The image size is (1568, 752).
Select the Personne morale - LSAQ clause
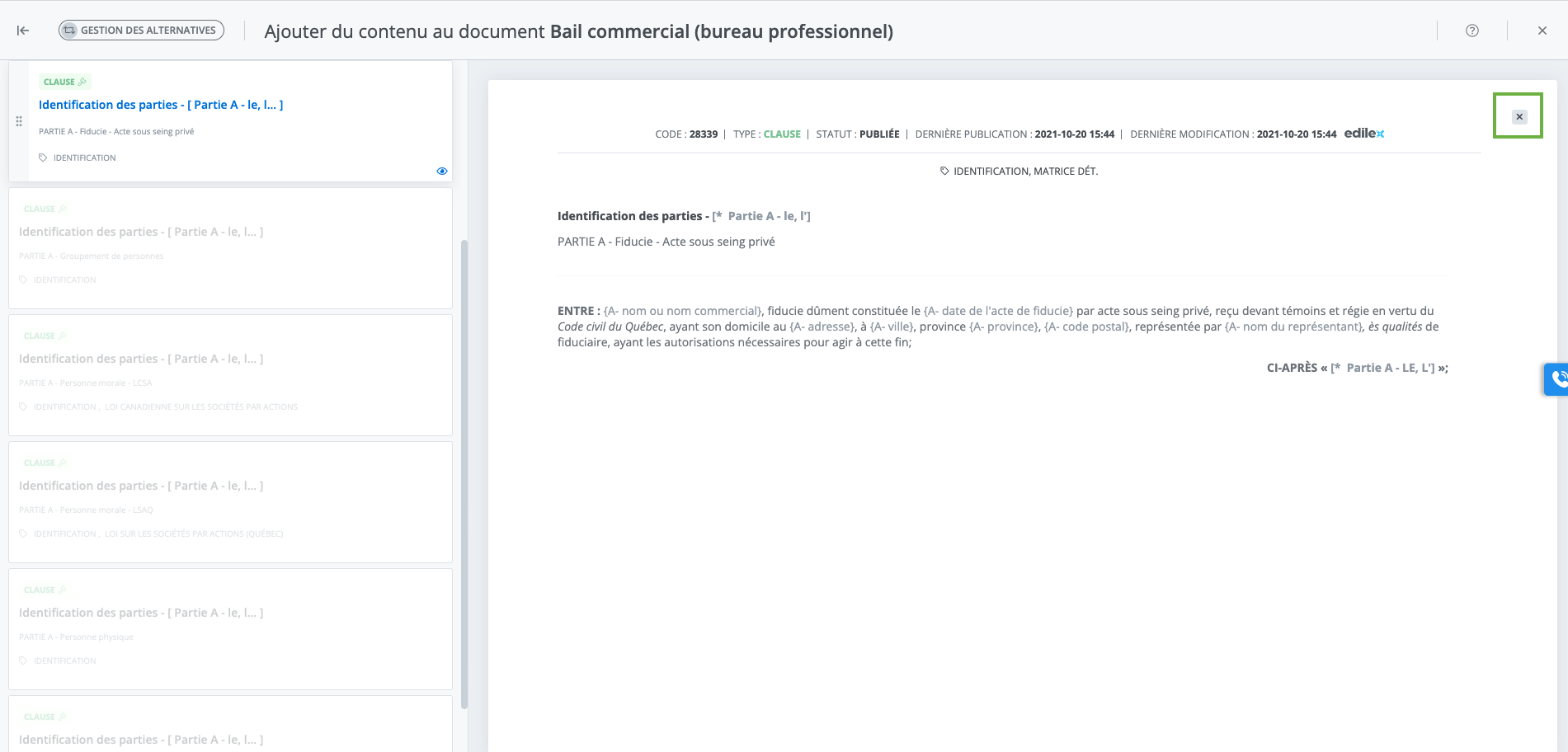230,502
